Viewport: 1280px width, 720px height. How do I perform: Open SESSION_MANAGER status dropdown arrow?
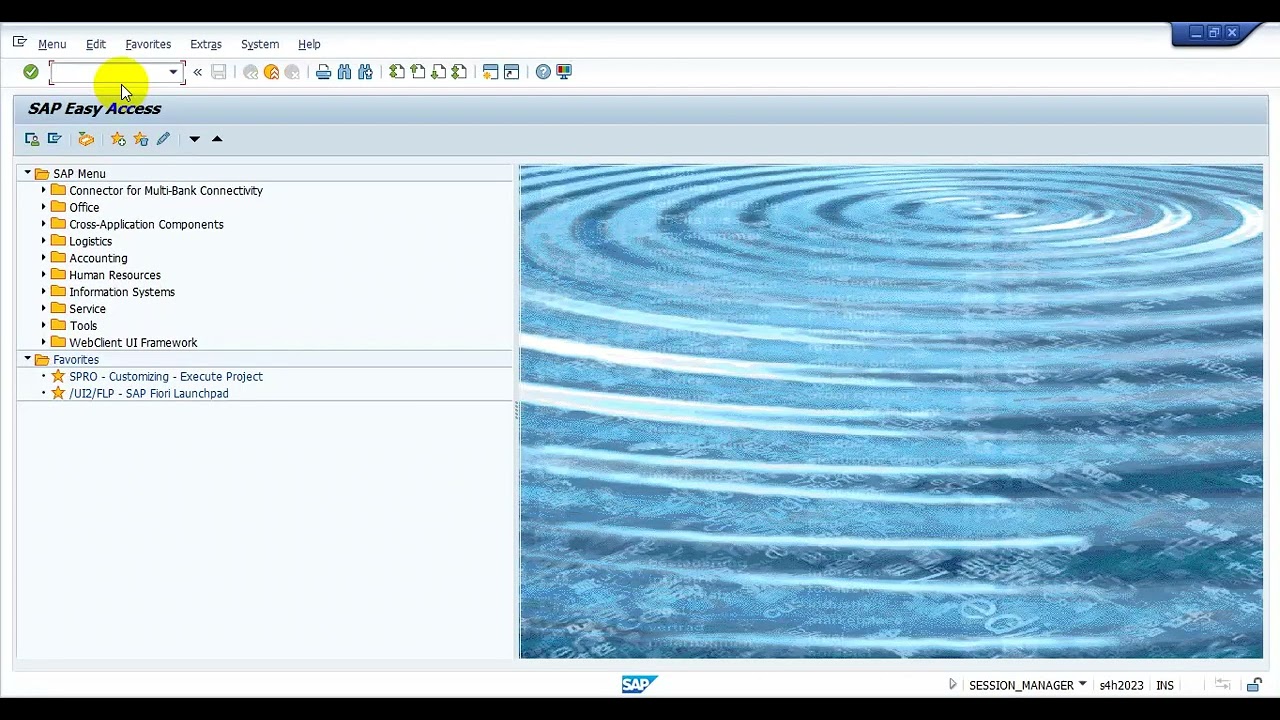click(1082, 685)
